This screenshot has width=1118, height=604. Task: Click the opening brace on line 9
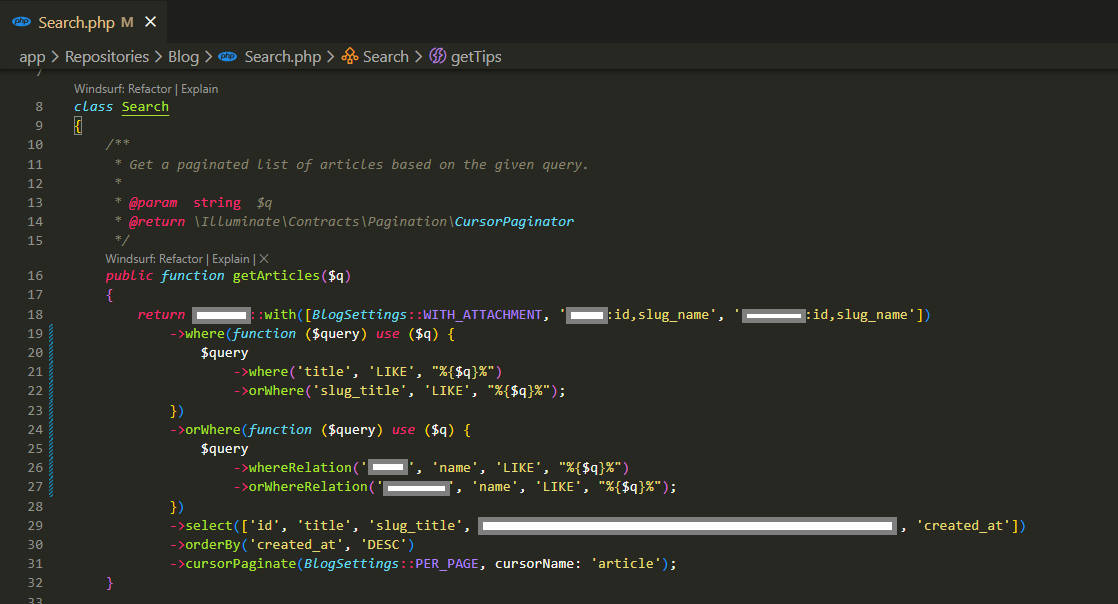pyautogui.click(x=78, y=126)
